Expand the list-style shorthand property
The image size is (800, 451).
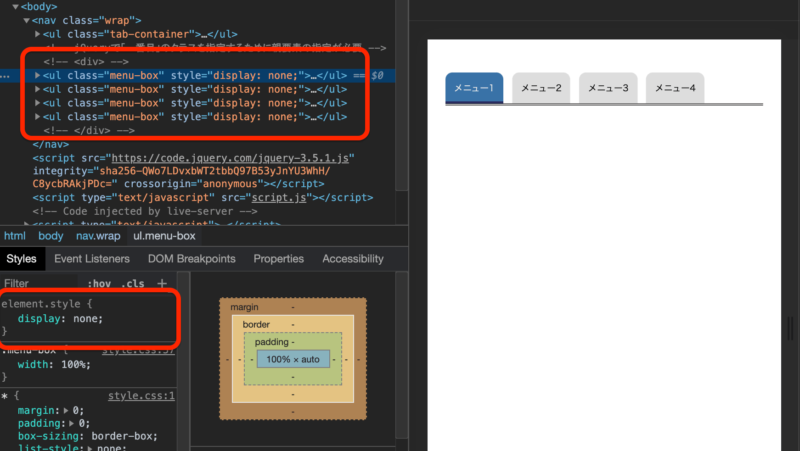(90, 447)
